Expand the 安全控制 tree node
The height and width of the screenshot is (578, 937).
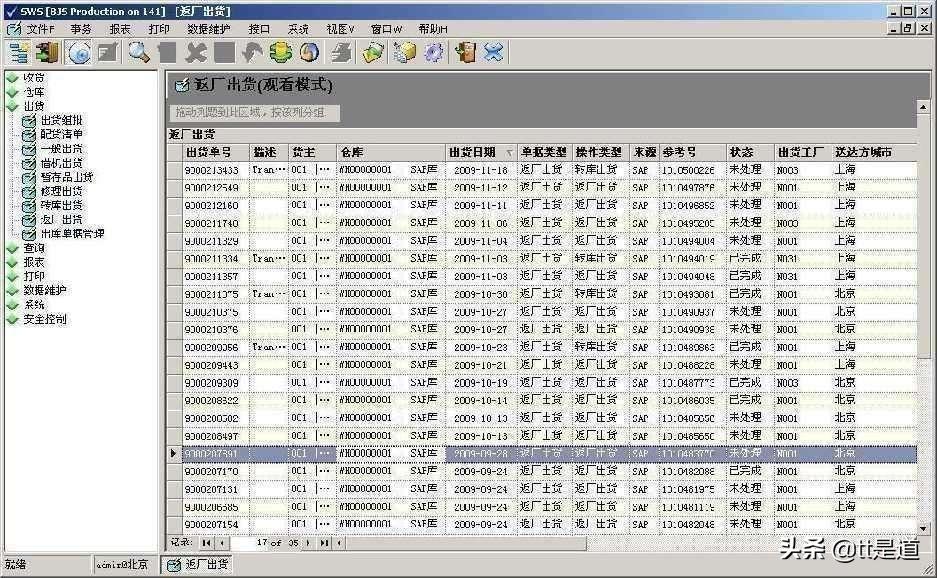coord(12,319)
